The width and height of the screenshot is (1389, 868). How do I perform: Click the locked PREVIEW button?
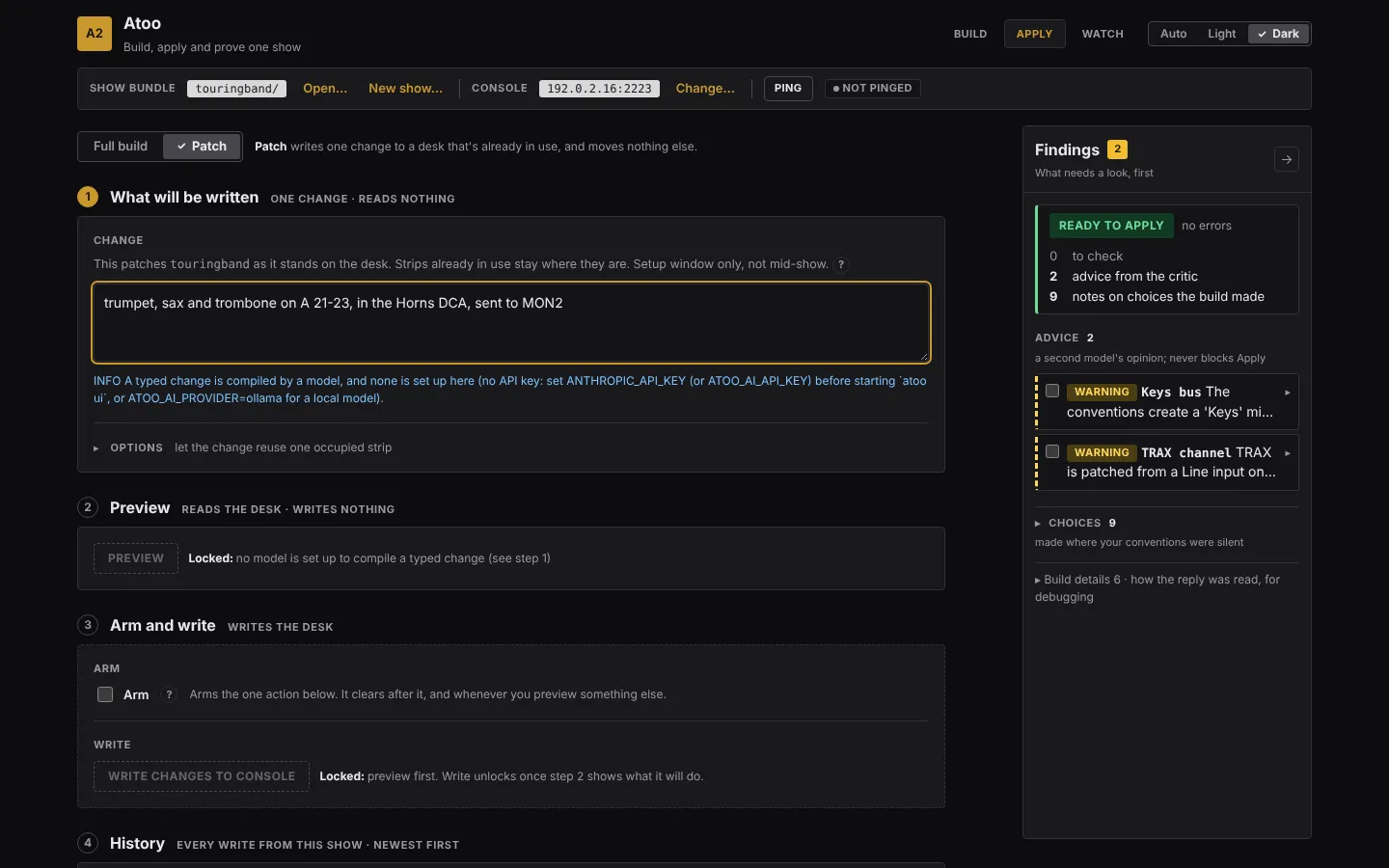[136, 558]
